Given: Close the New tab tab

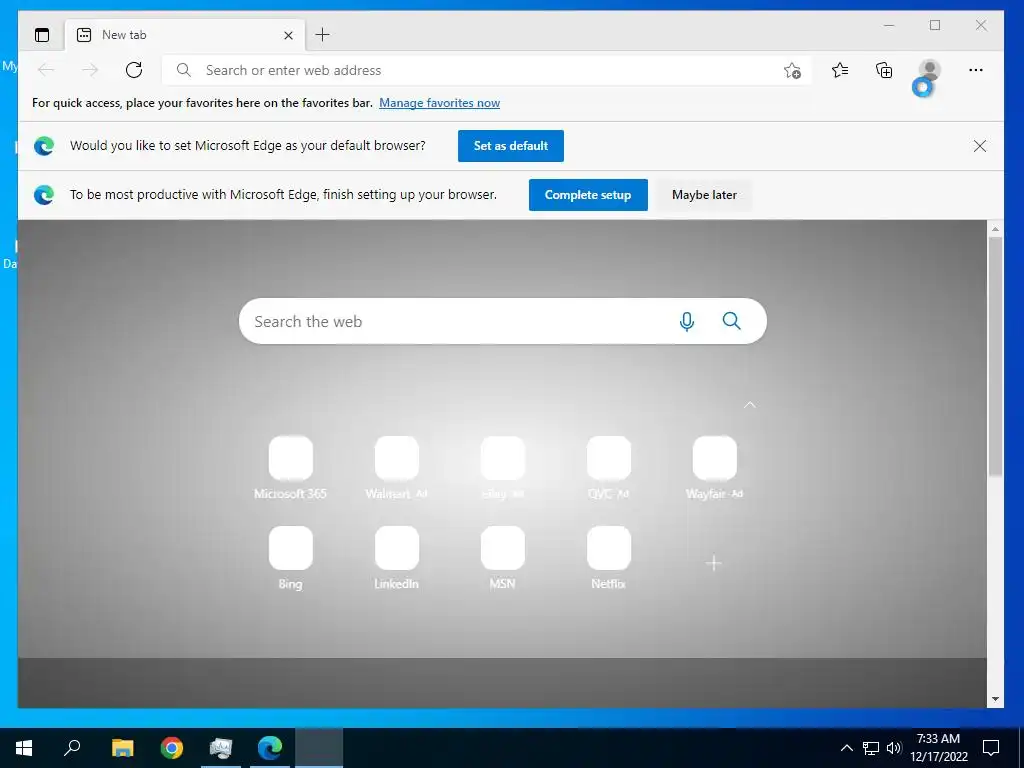Looking at the screenshot, I should pyautogui.click(x=288, y=35).
